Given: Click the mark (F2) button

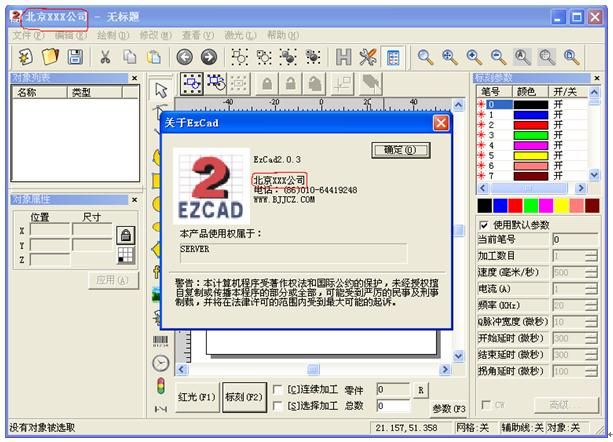Looking at the screenshot, I should 244,397.
